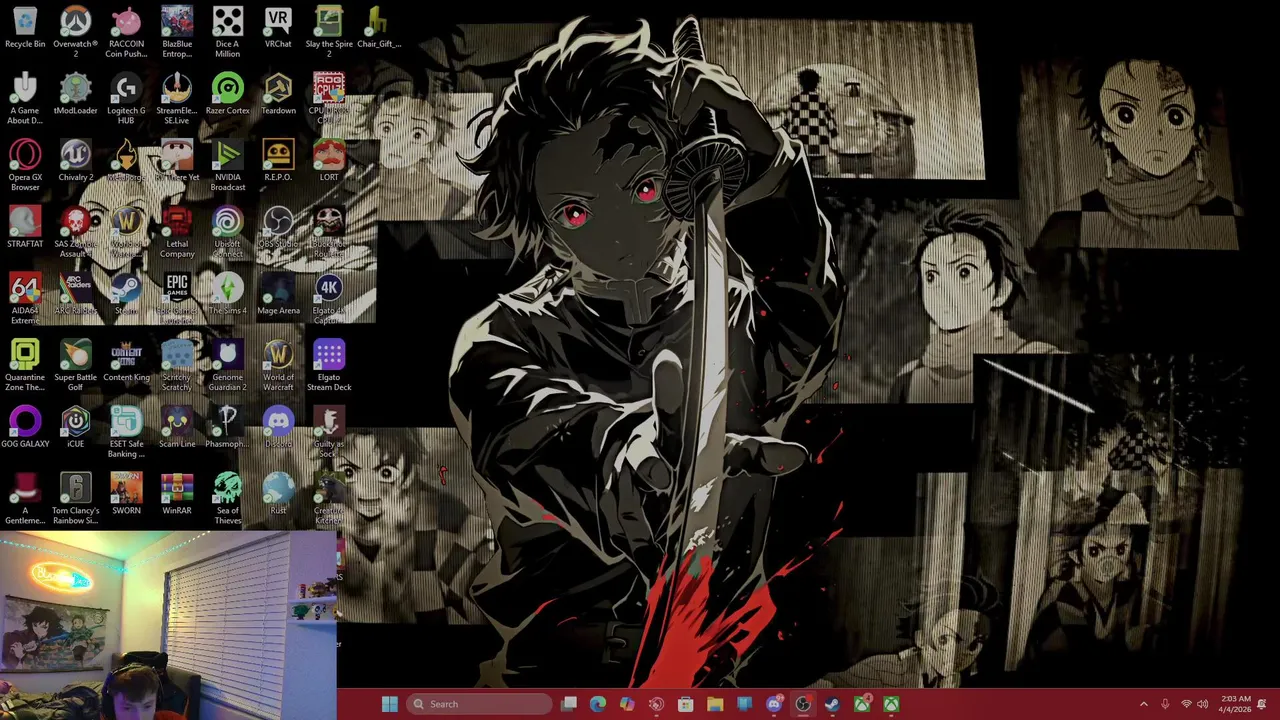Open the Windows Start menu
The image size is (1280, 720).
point(390,704)
